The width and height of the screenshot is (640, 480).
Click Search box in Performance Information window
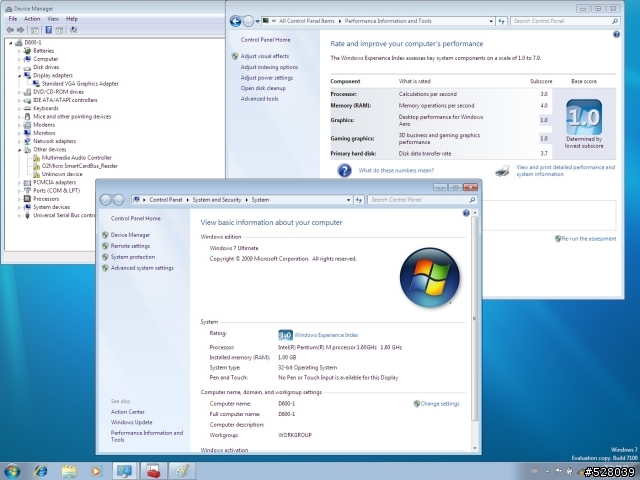pos(565,21)
